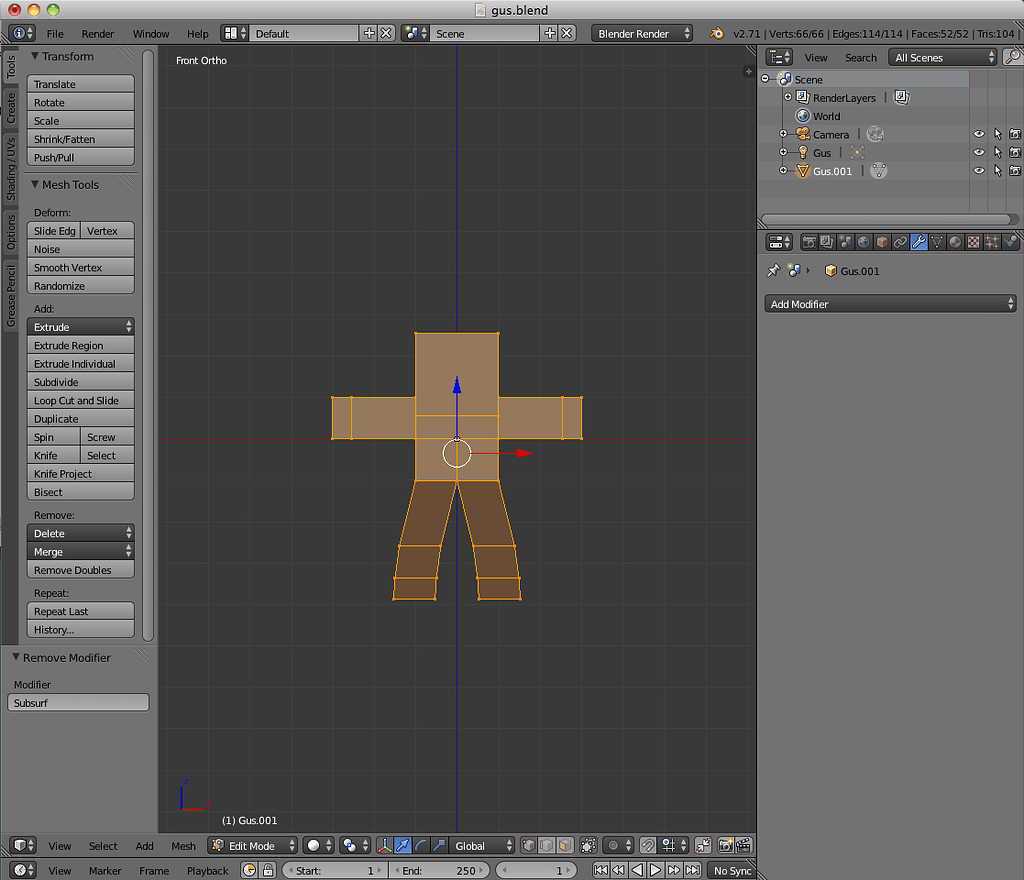Open the Mesh menu in 3D view header
The width and height of the screenshot is (1024, 880).
(184, 846)
